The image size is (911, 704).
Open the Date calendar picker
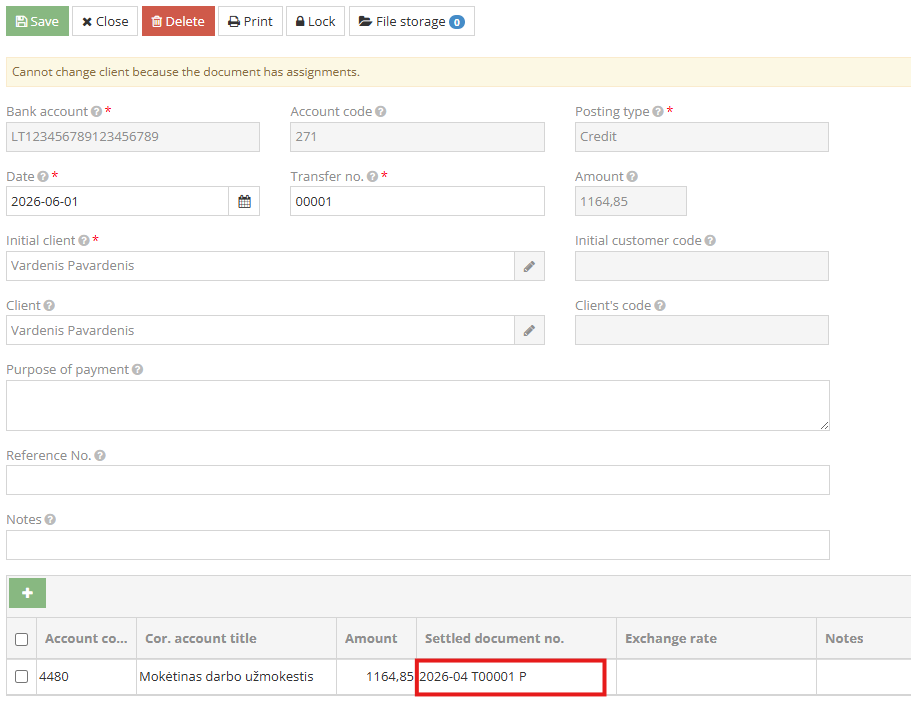coord(245,202)
